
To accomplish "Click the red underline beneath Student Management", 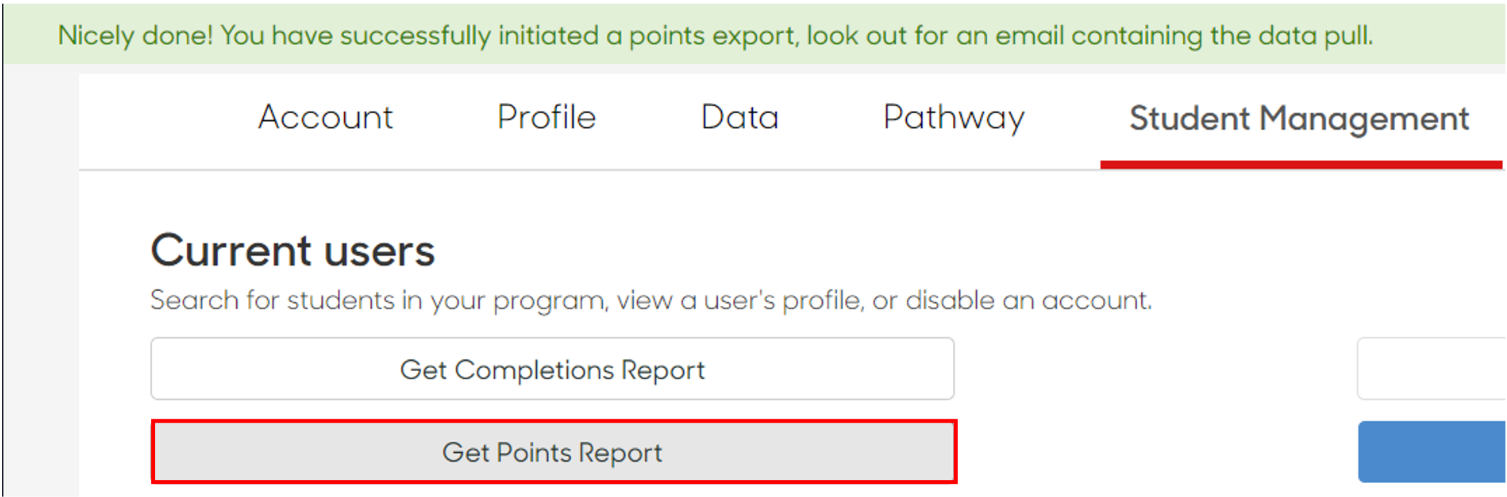I will point(1301,165).
